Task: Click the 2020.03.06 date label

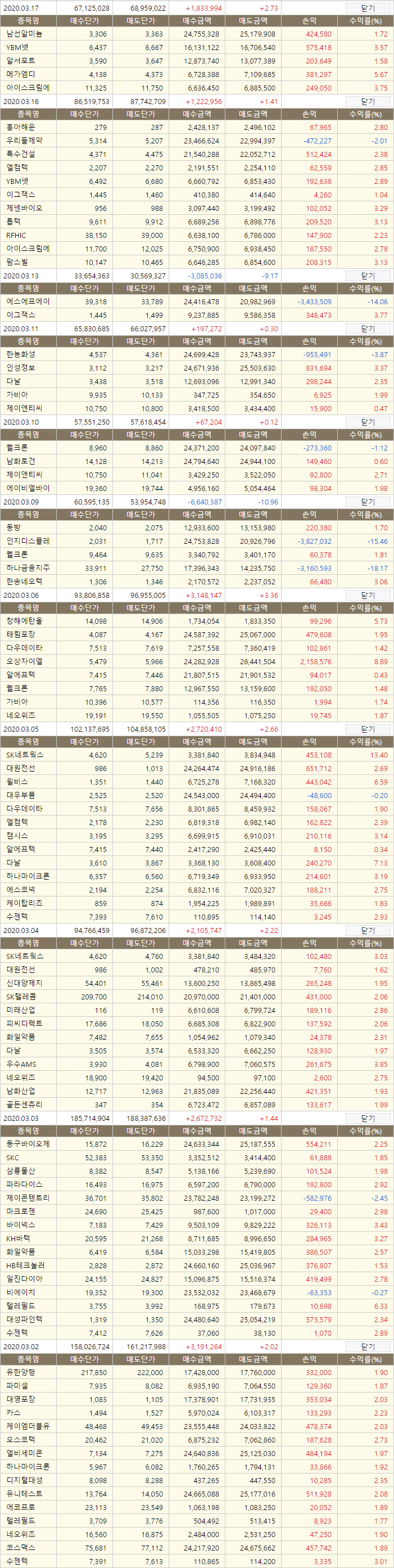Action: (x=21, y=595)
